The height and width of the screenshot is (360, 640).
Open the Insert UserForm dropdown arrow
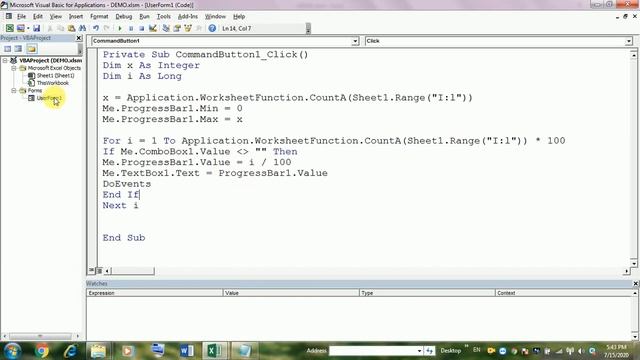(x=28, y=28)
